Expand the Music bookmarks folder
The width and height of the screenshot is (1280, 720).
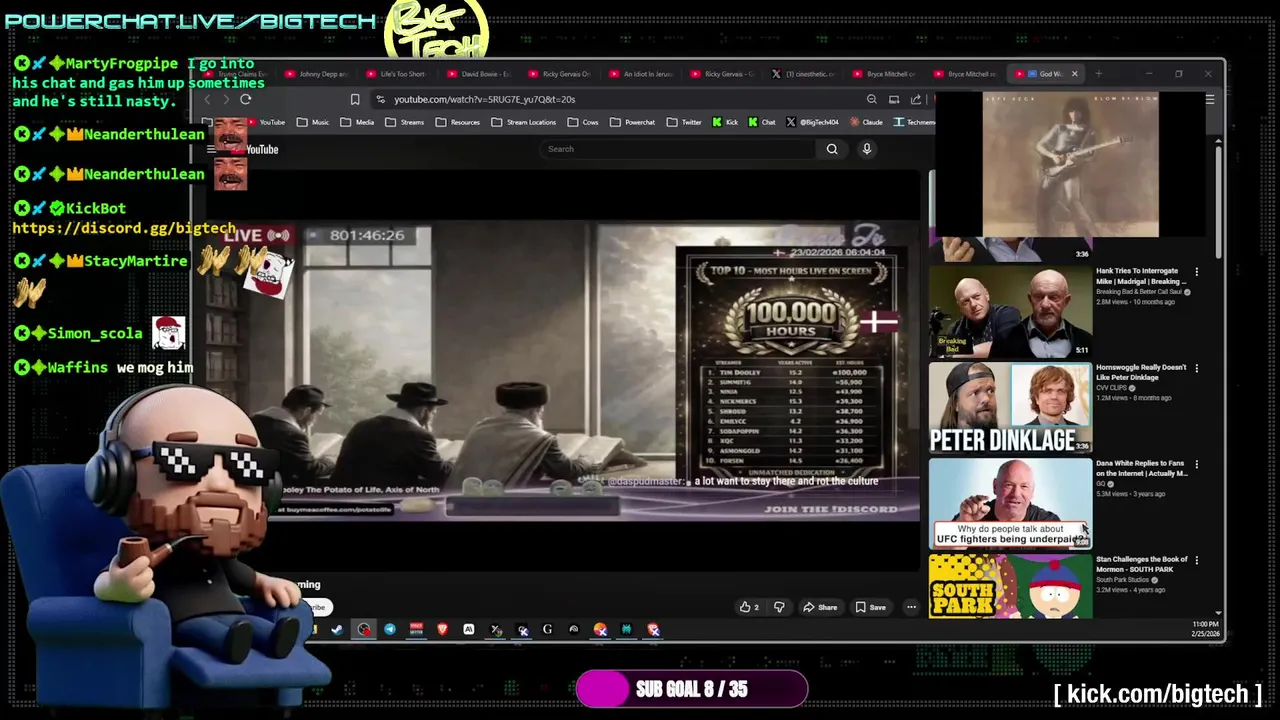click(312, 122)
